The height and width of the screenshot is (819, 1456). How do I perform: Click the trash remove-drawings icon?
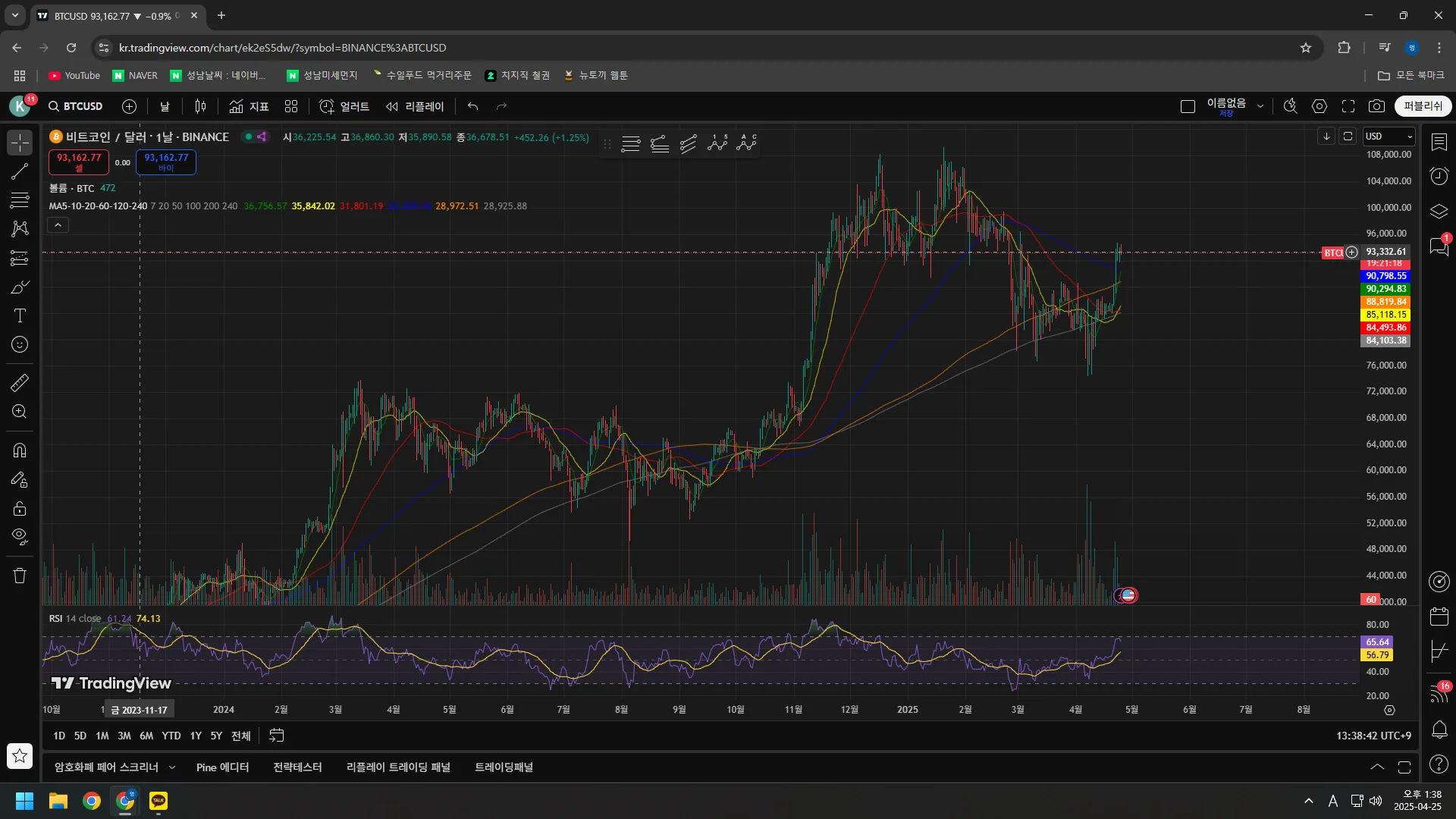tap(20, 576)
